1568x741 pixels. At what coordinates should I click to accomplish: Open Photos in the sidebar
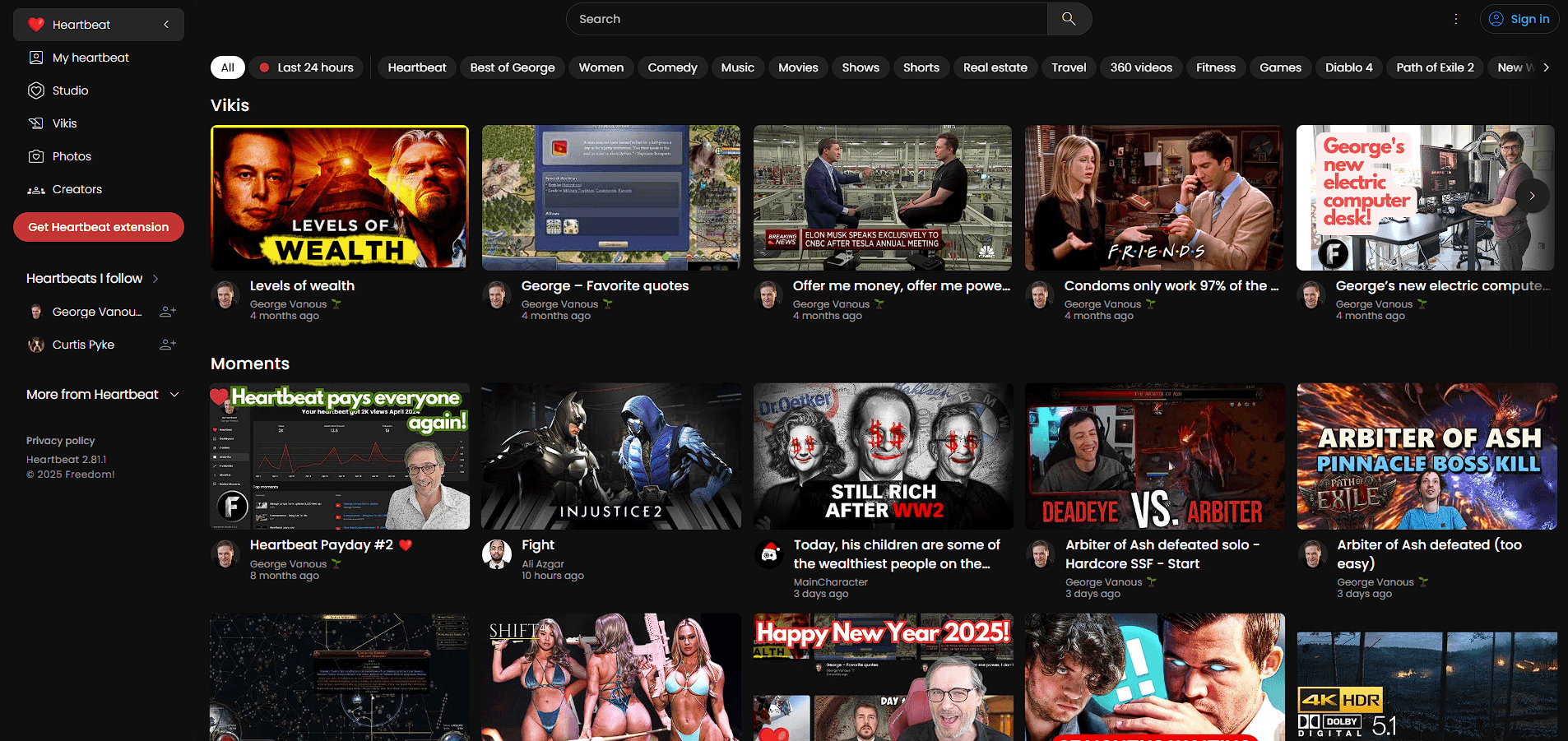coord(72,156)
